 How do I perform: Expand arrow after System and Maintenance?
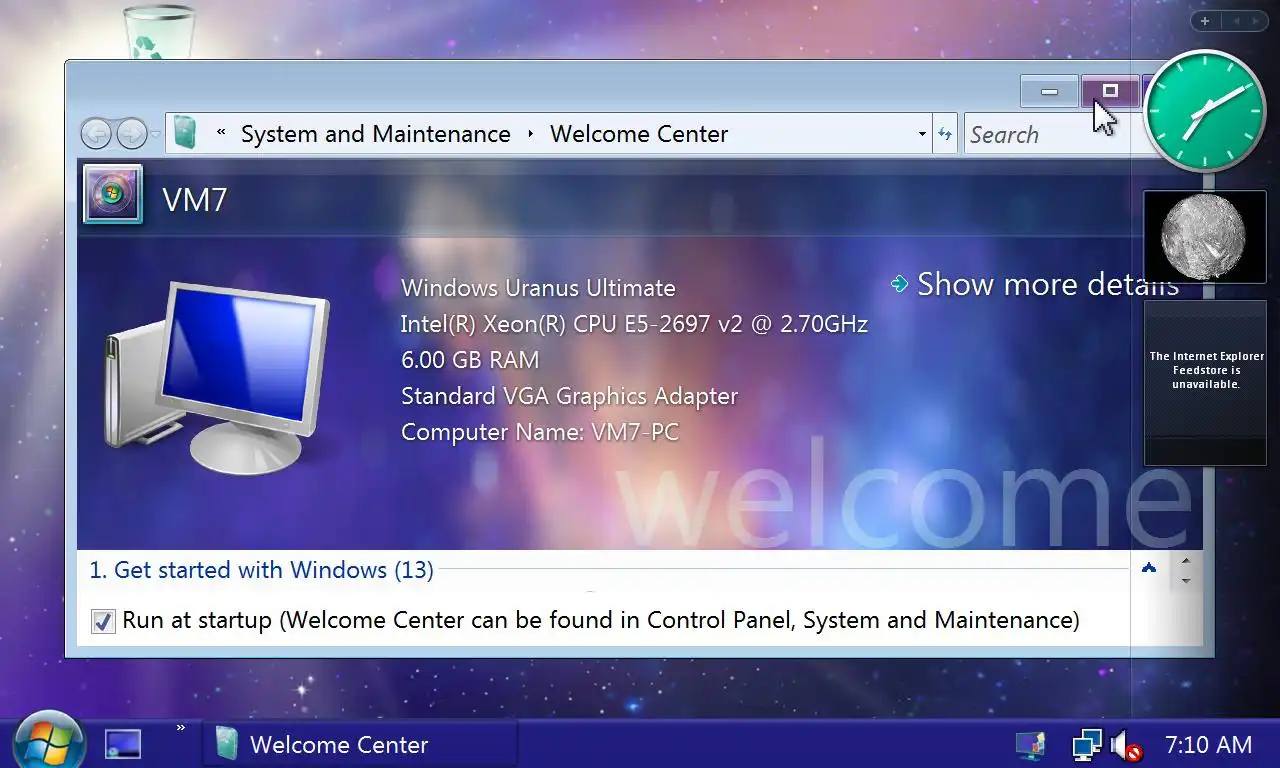tap(531, 134)
